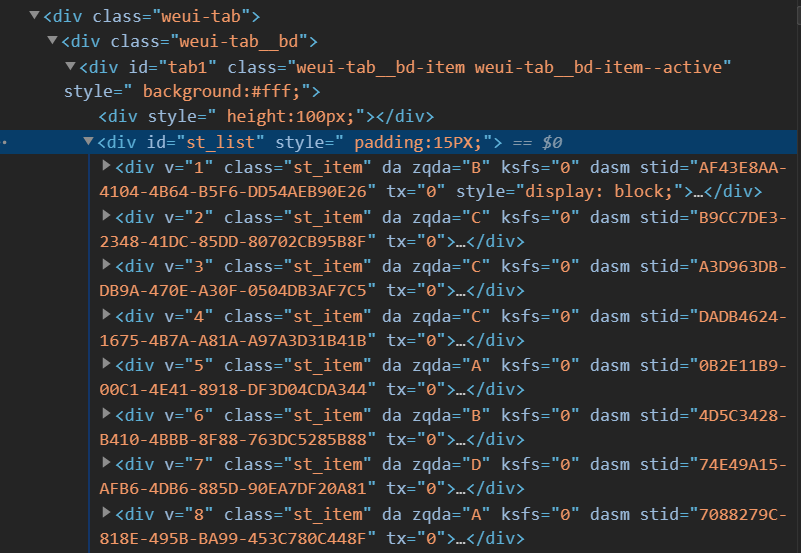The height and width of the screenshot is (553, 801).
Task: Expand the st_item div with v="1"
Action: pyautogui.click(x=108, y=167)
